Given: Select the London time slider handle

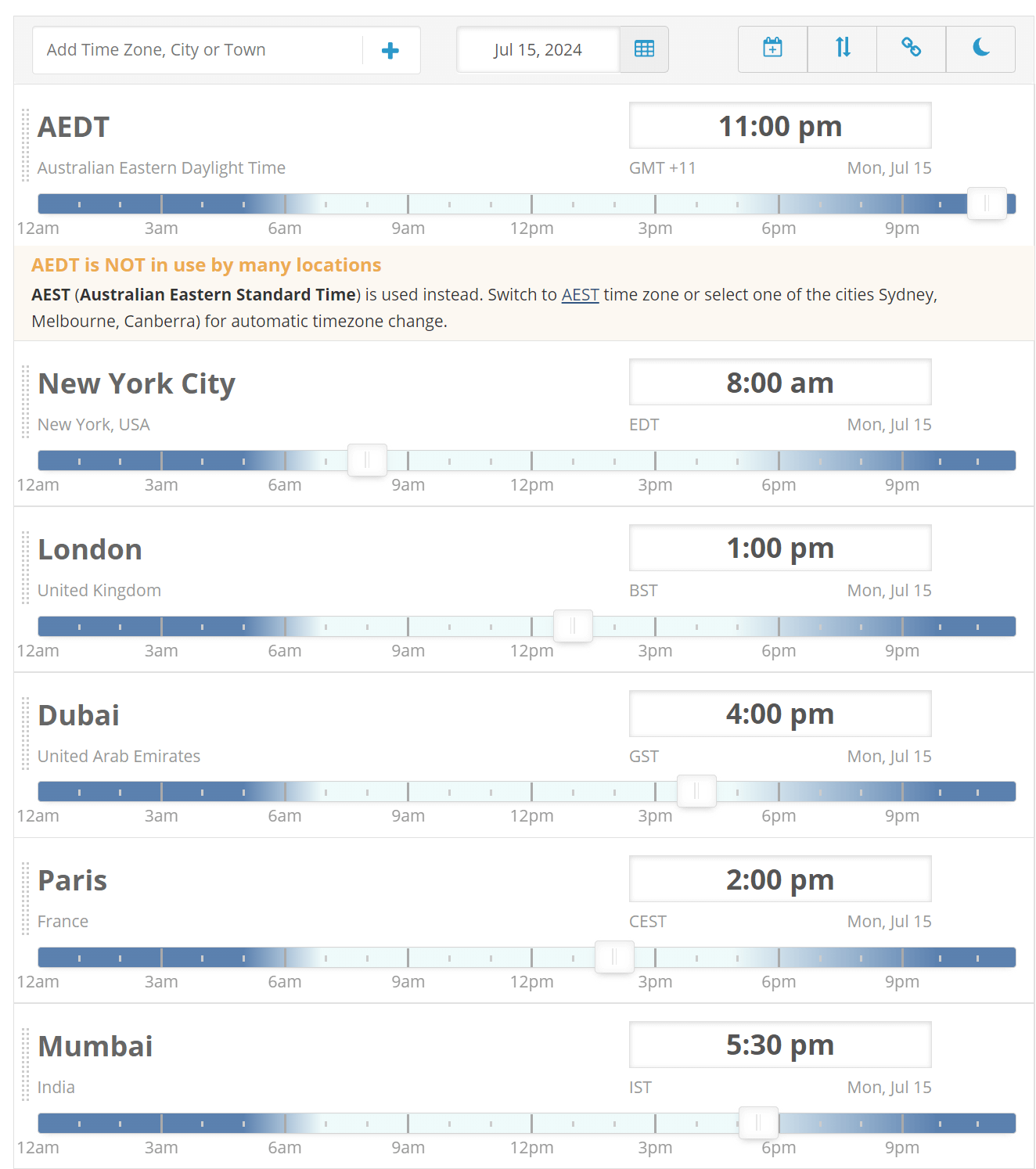Looking at the screenshot, I should 573,626.
